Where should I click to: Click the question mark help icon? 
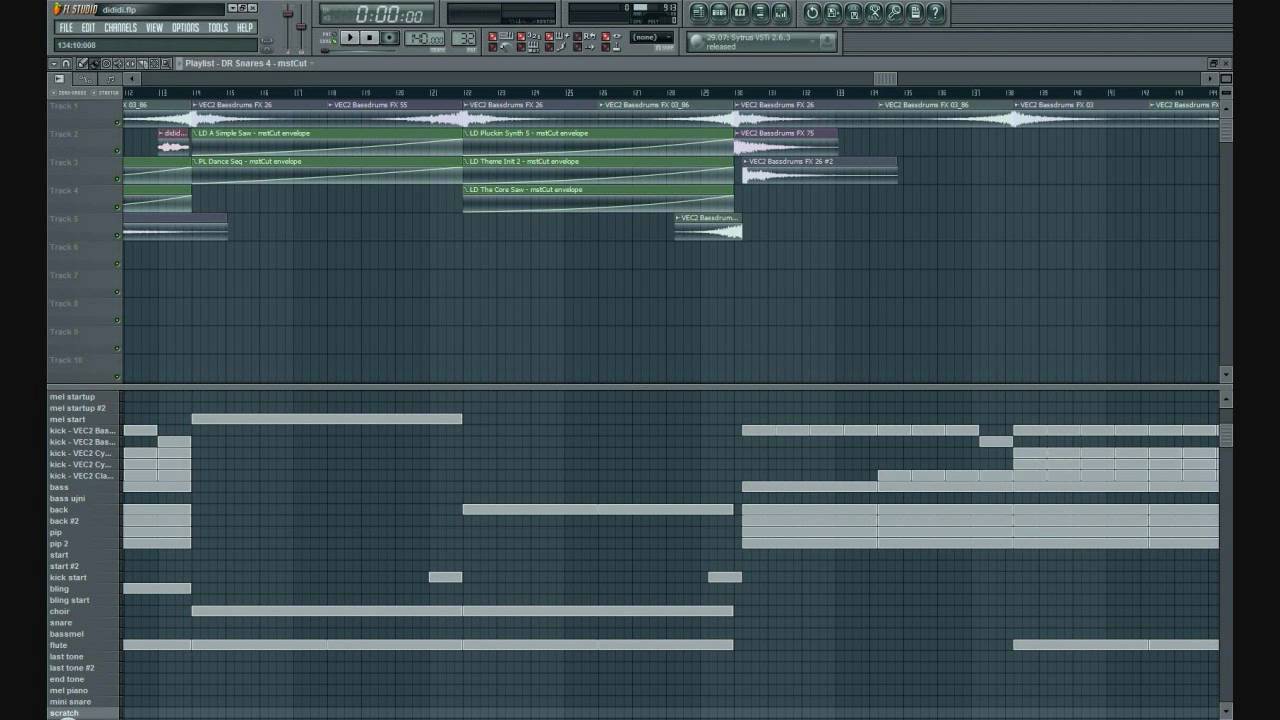pyautogui.click(x=935, y=13)
